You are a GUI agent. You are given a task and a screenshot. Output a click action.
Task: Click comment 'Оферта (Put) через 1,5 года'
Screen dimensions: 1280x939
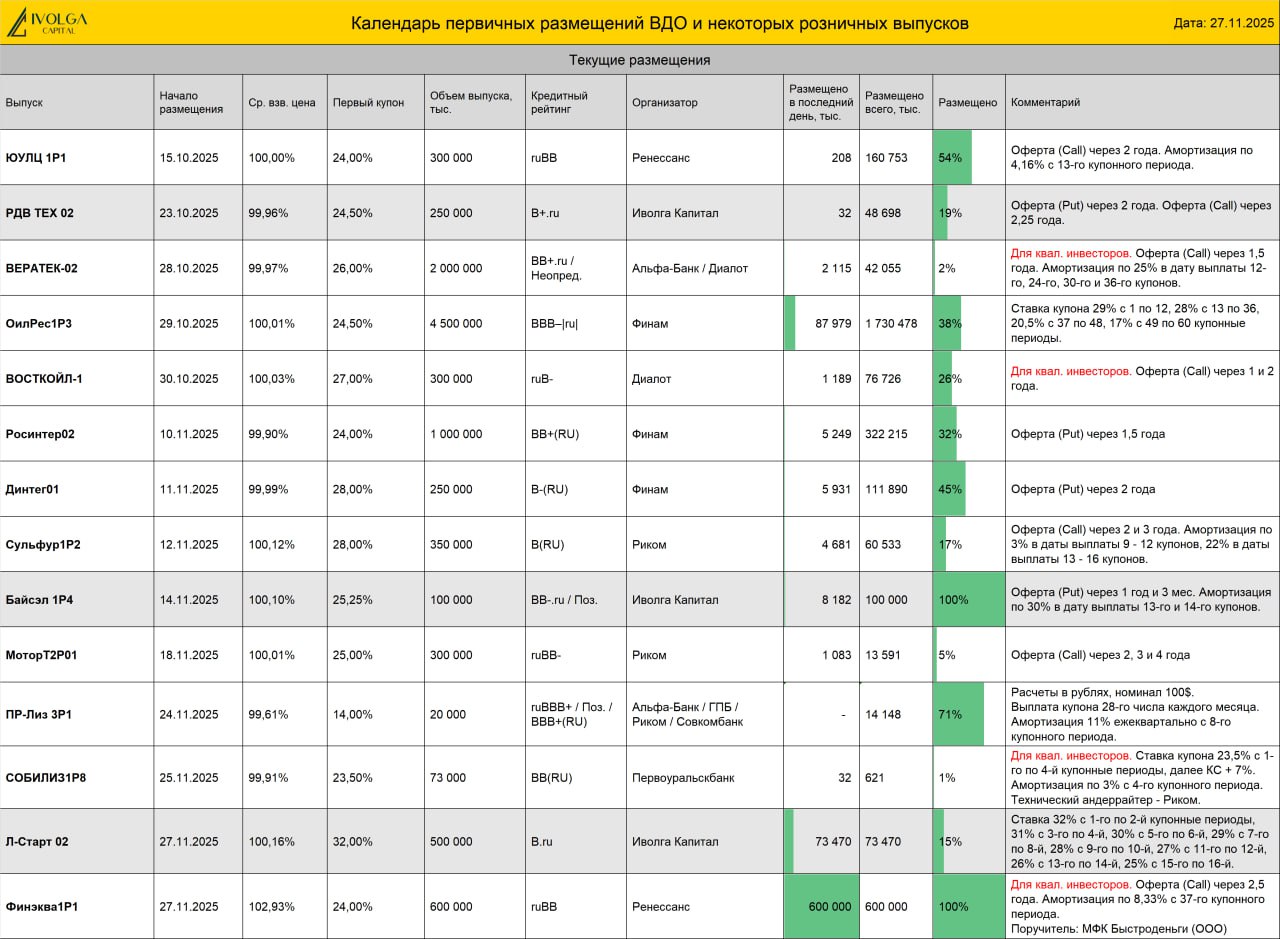click(x=1088, y=434)
